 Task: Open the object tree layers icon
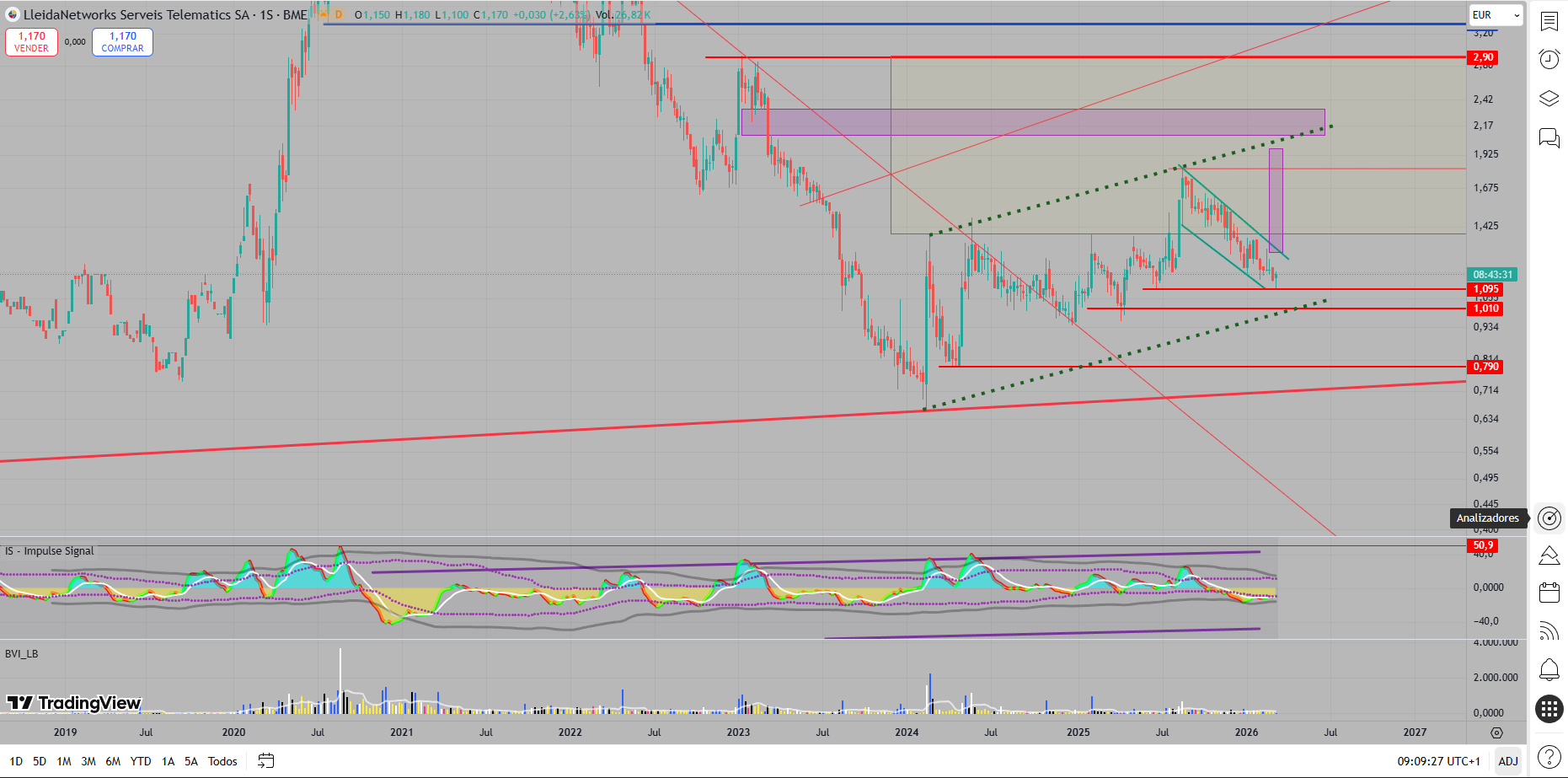coord(1549,99)
